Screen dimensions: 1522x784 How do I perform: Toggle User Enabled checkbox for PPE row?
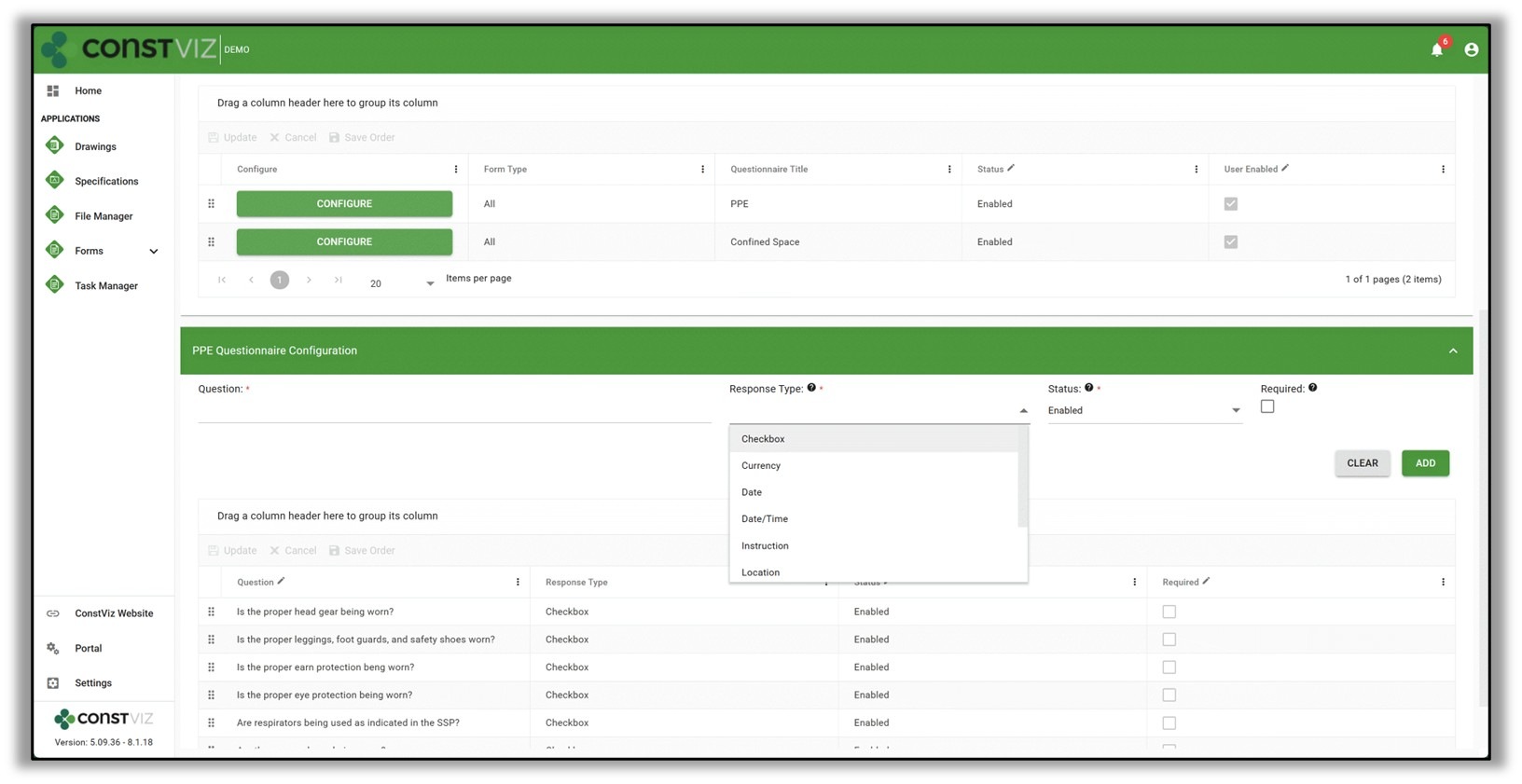[x=1230, y=204]
